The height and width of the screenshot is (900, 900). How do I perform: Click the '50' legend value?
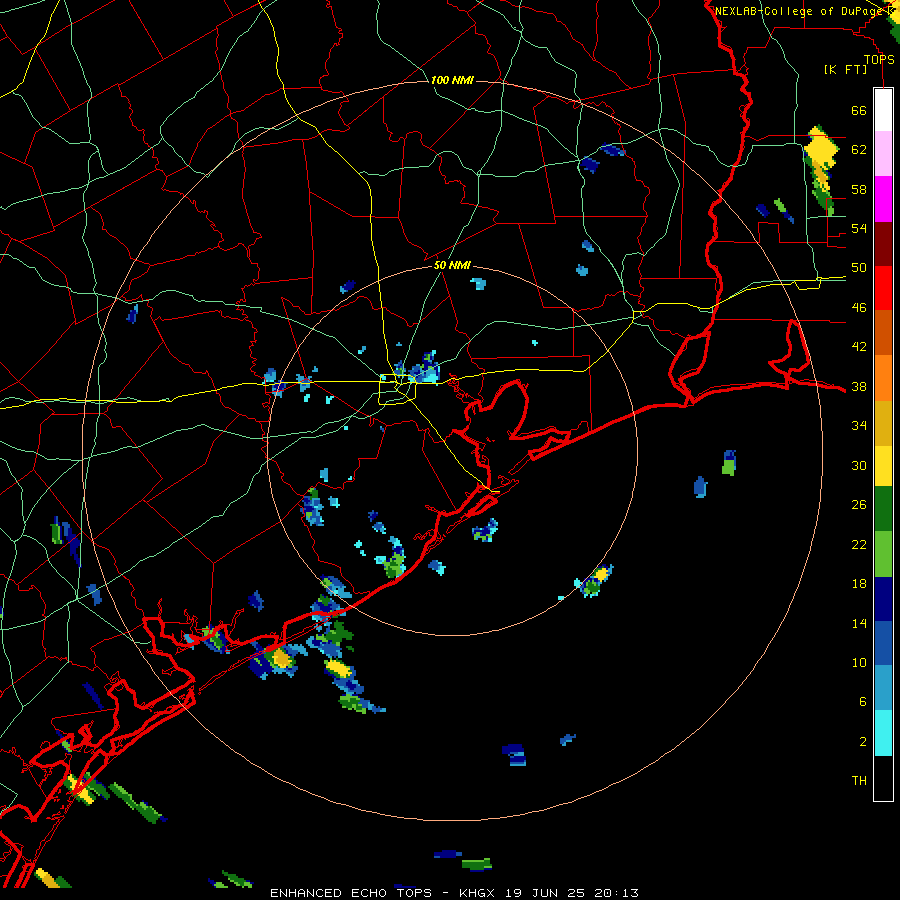tap(859, 268)
